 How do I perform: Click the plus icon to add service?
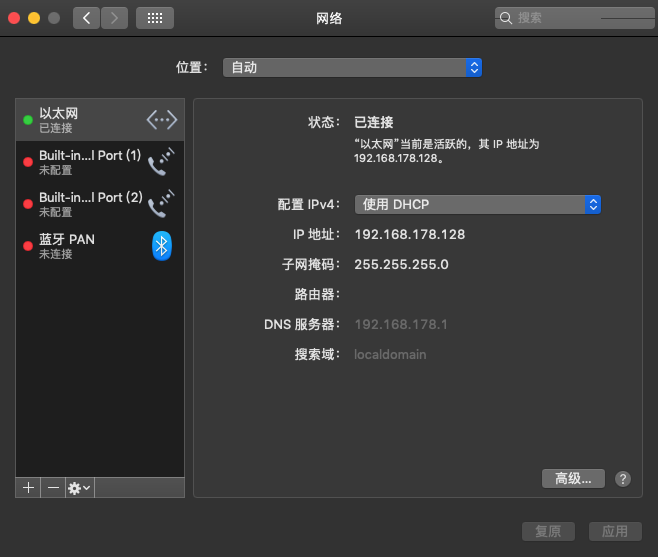(28, 487)
